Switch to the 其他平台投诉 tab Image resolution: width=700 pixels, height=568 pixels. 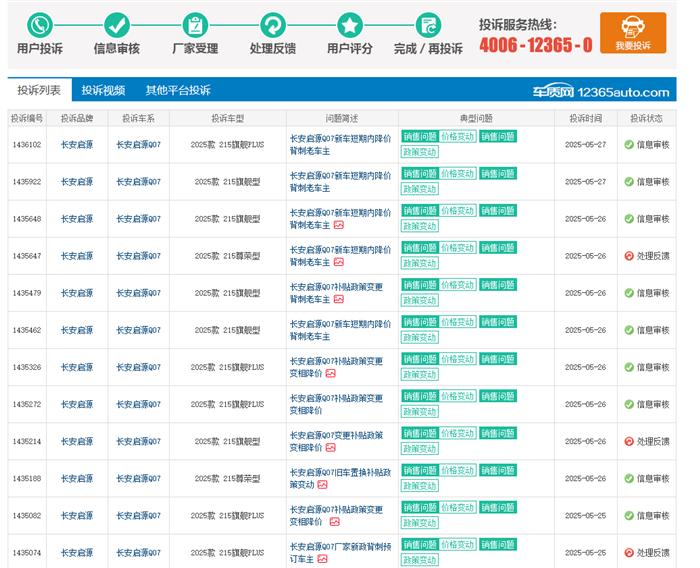pyautogui.click(x=178, y=90)
